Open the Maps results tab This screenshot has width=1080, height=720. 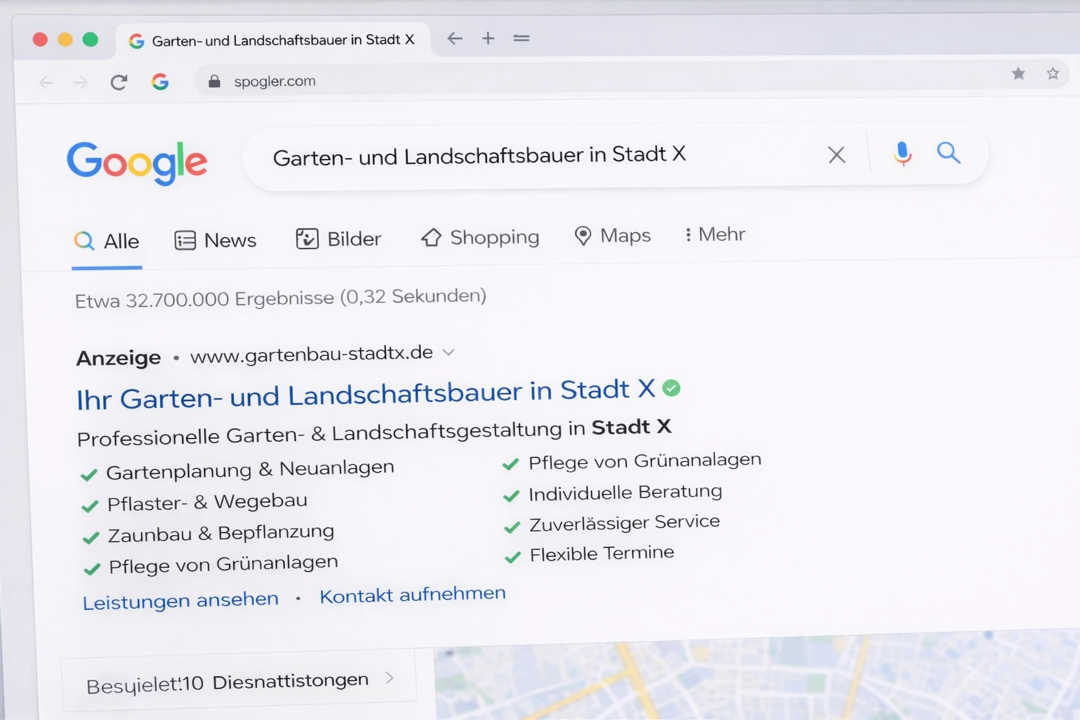click(612, 236)
